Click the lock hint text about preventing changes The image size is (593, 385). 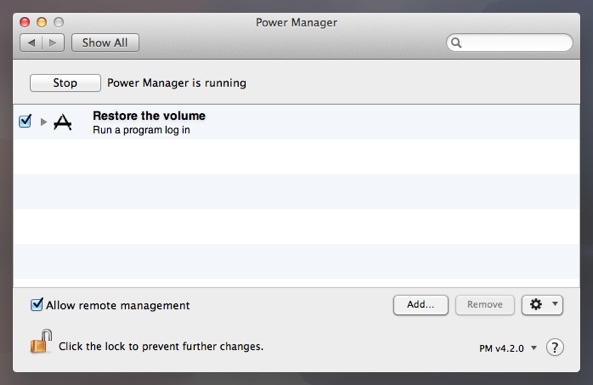click(x=161, y=346)
